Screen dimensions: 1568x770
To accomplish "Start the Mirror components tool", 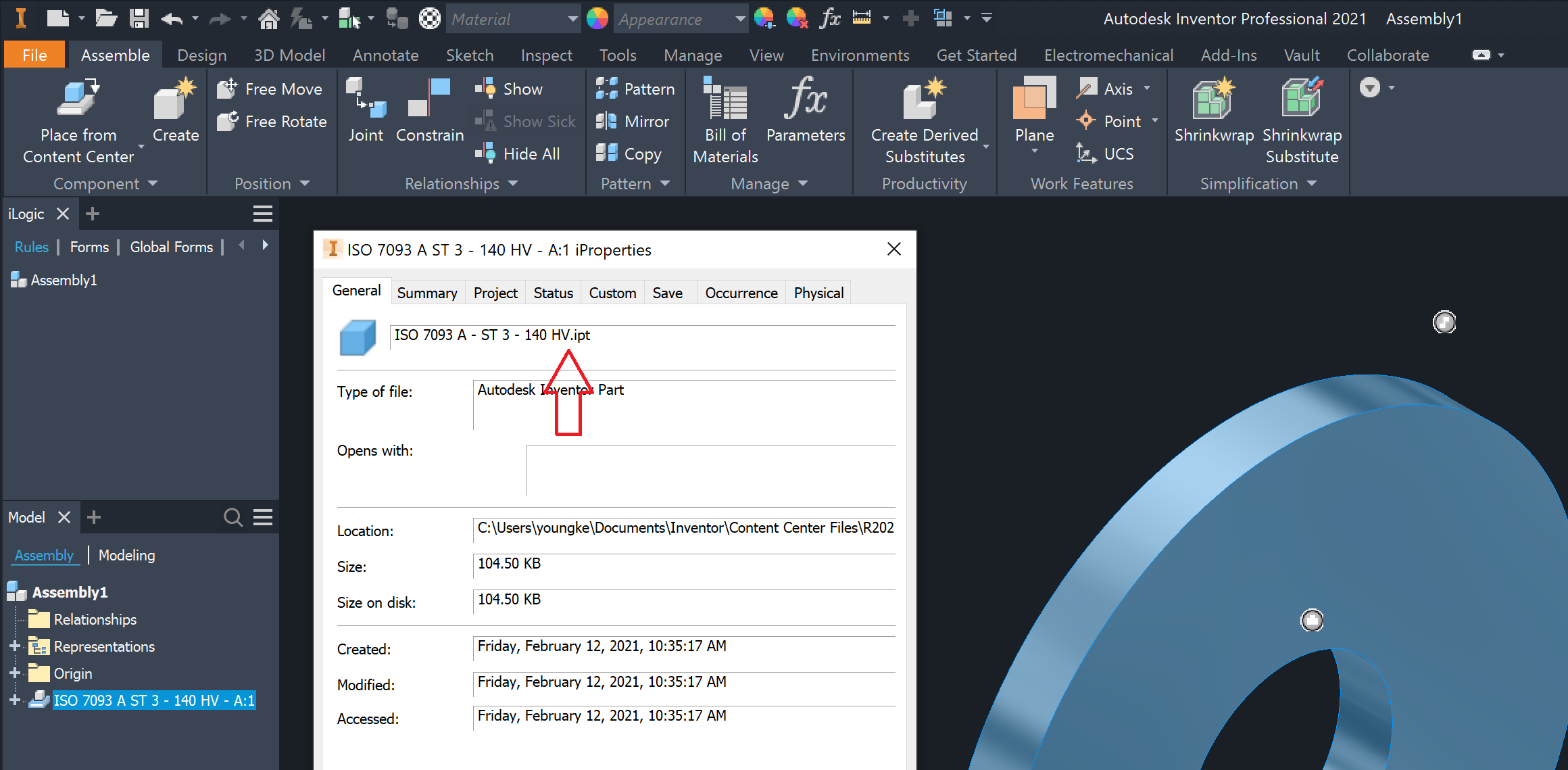I will [633, 121].
